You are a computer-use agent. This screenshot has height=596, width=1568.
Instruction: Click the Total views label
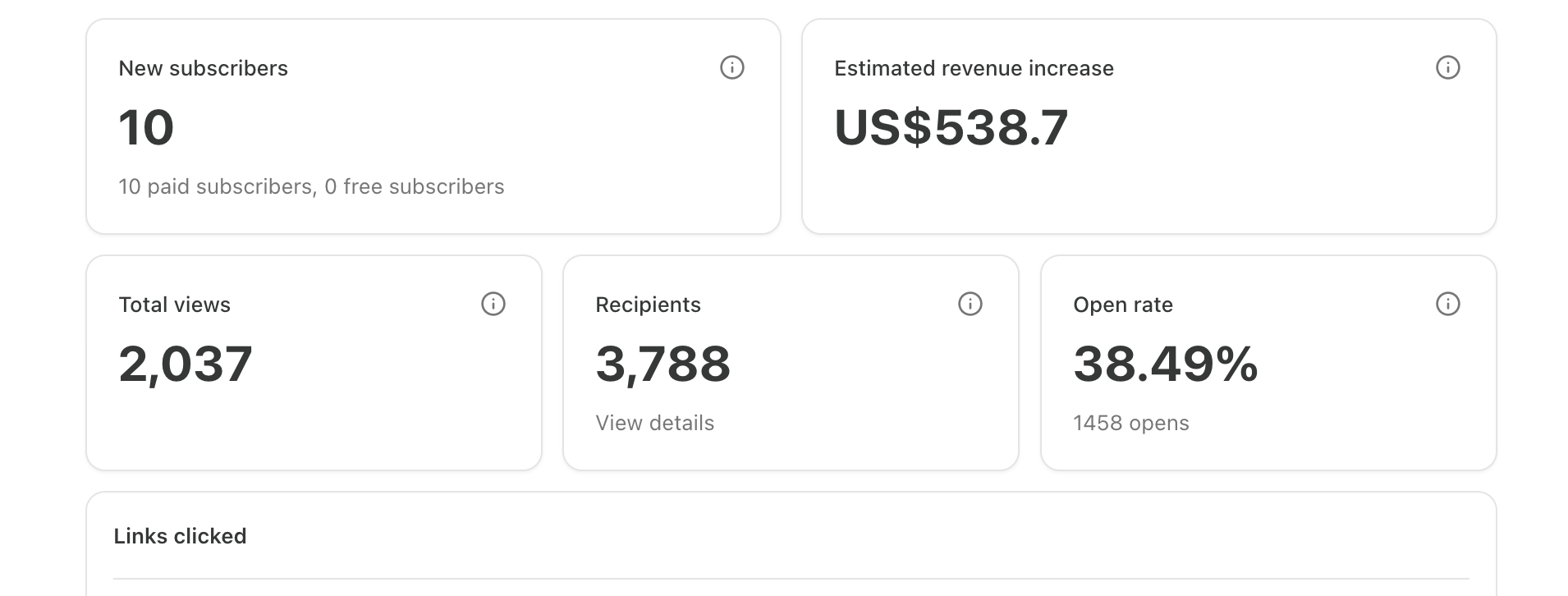point(174,305)
